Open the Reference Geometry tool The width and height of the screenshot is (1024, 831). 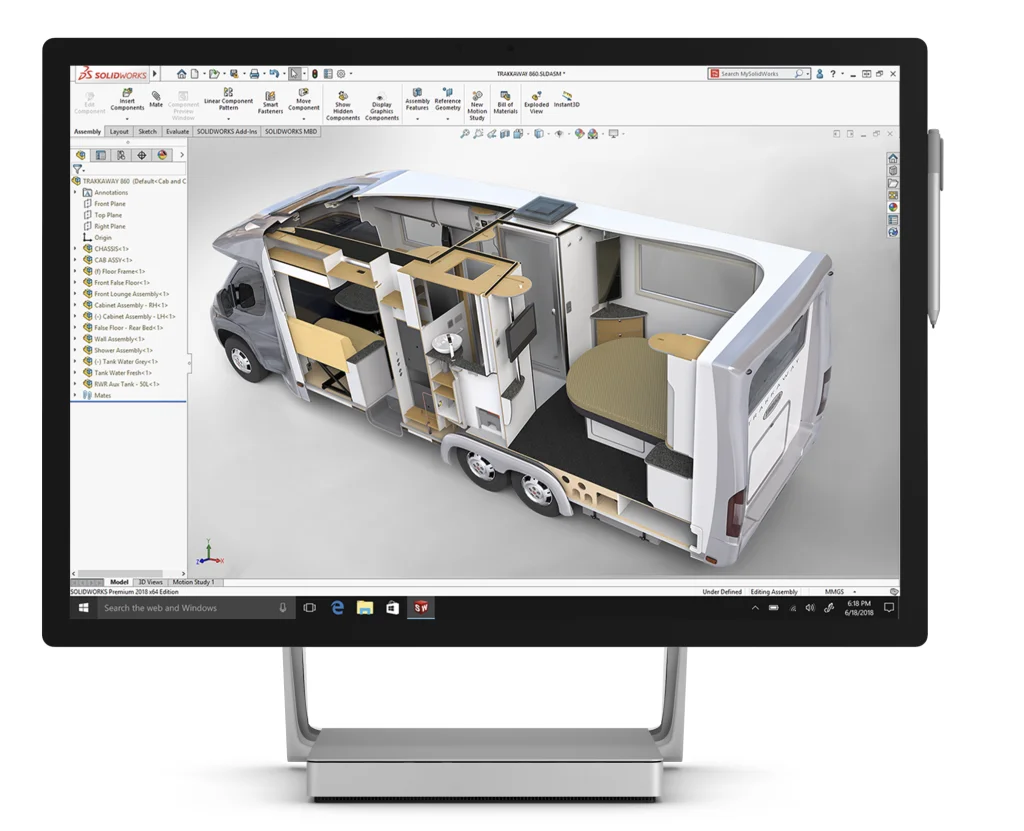[x=449, y=97]
